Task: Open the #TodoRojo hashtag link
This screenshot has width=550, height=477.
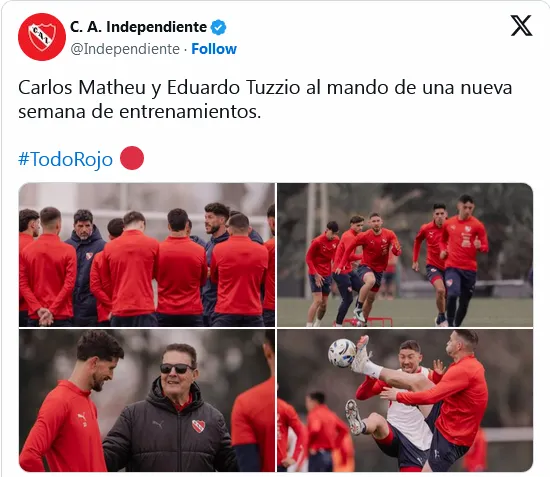Action: coord(66,159)
